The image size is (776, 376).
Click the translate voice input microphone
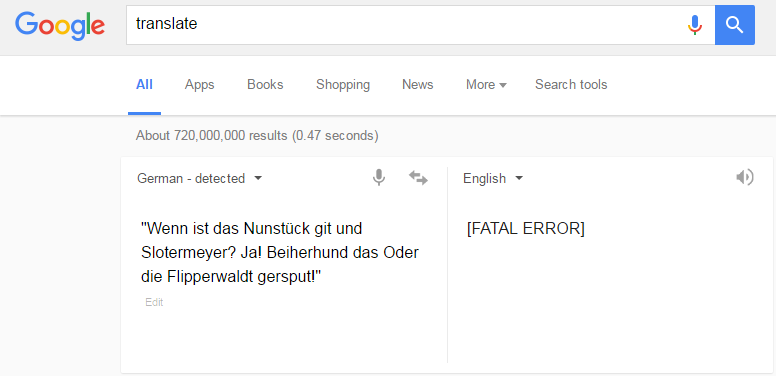point(379,178)
